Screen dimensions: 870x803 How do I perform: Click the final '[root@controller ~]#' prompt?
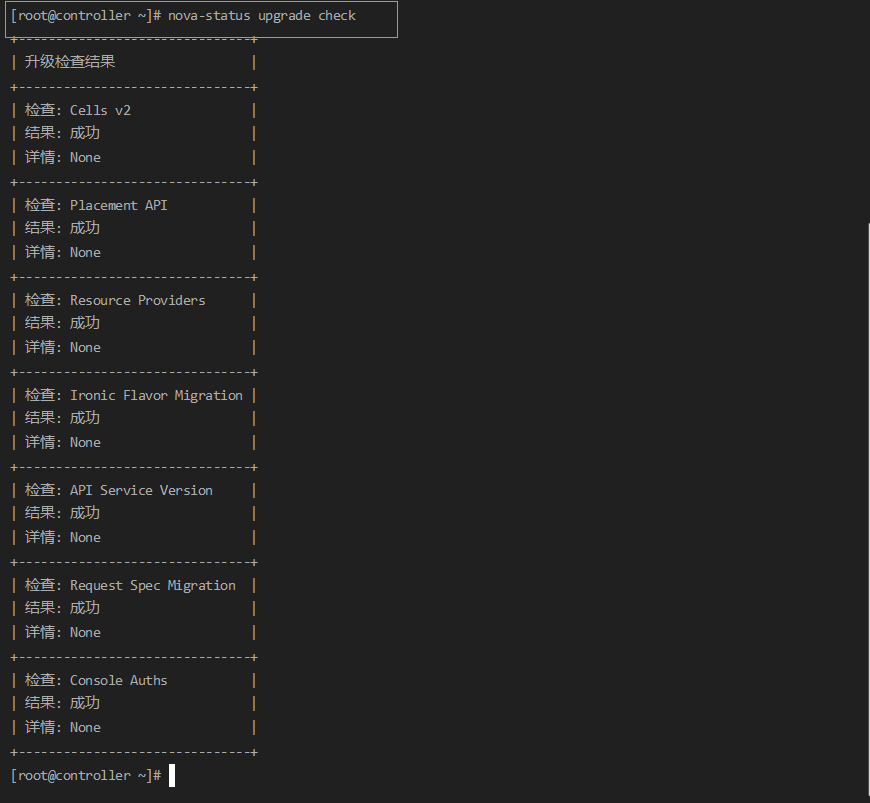tap(86, 775)
